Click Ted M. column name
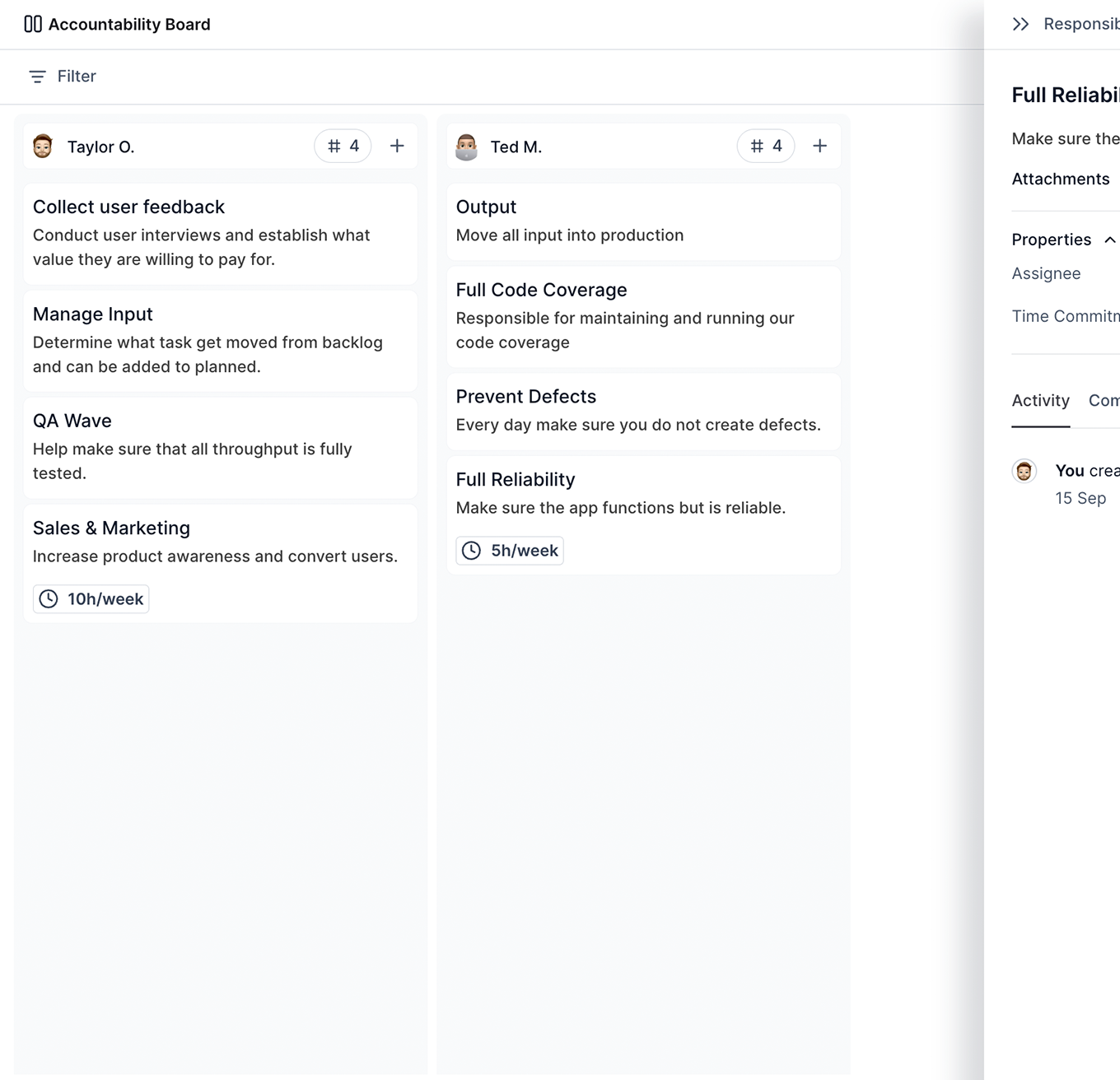 point(516,147)
